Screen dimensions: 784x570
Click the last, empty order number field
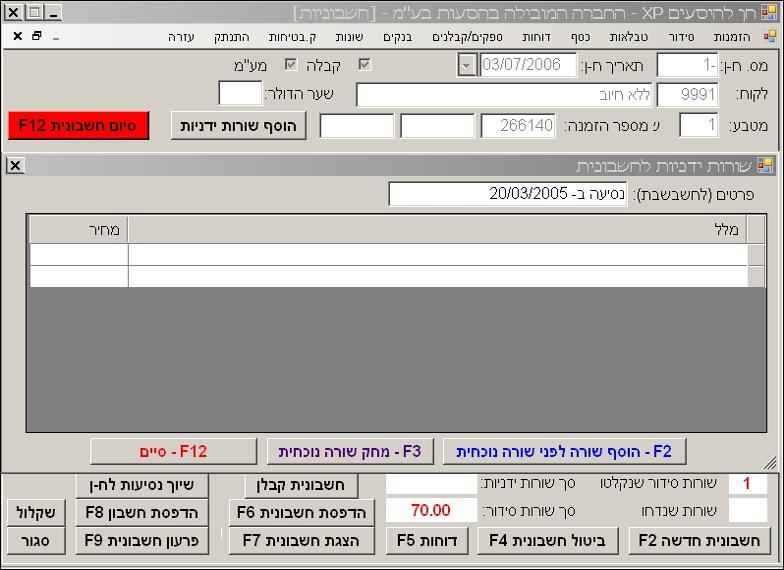click(x=356, y=126)
